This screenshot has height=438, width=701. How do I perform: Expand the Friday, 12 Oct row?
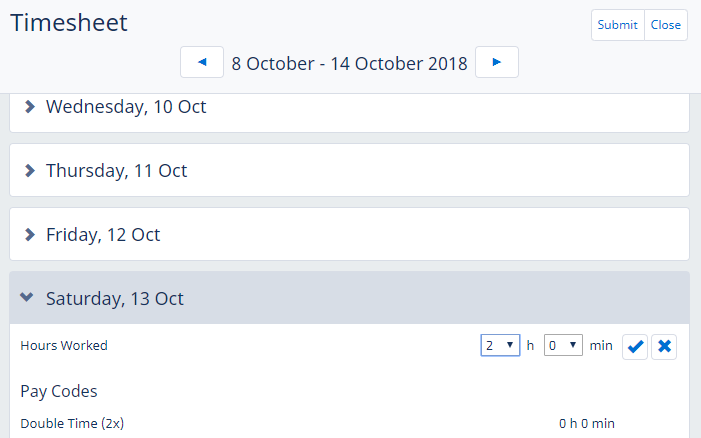click(x=104, y=234)
